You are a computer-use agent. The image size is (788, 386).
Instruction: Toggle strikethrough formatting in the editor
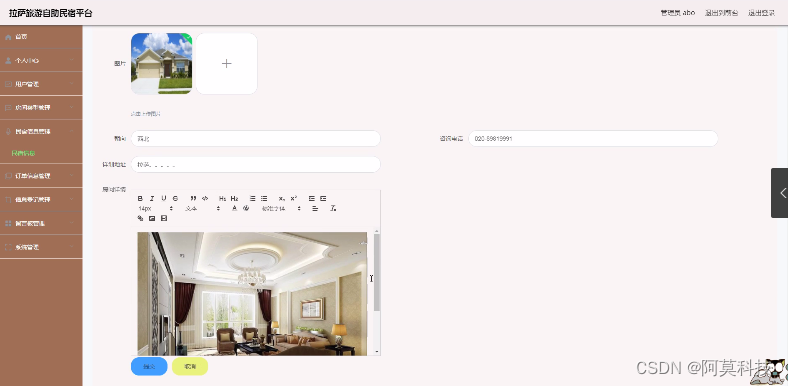[x=175, y=199]
